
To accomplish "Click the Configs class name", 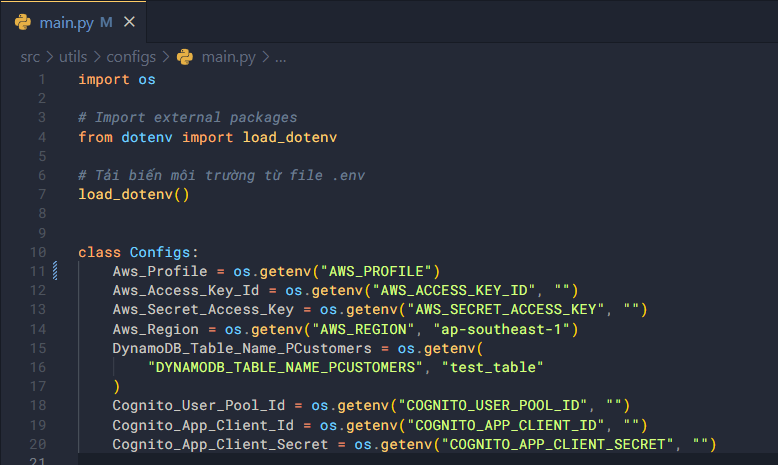I will [163, 251].
